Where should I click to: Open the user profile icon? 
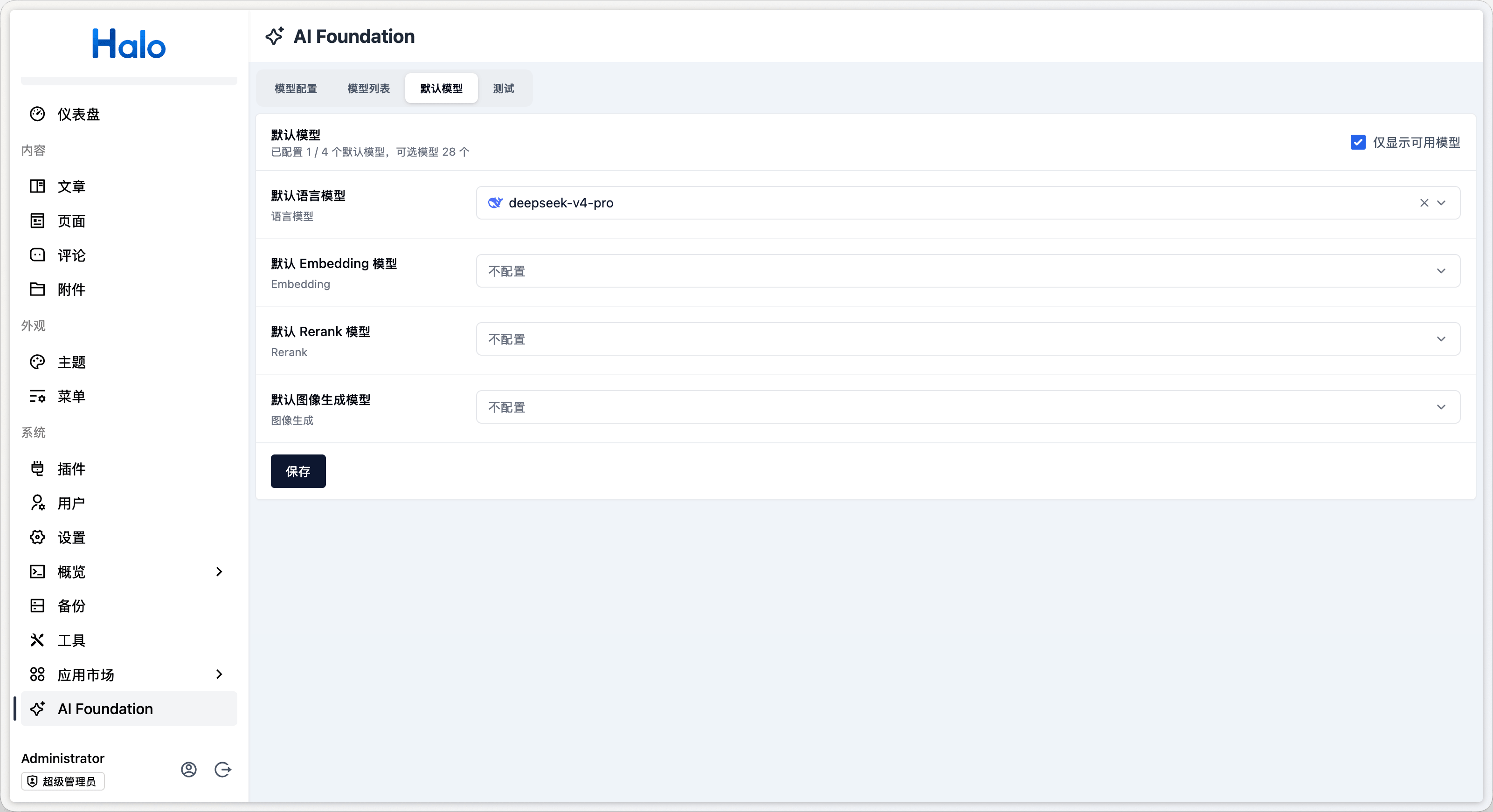pyautogui.click(x=189, y=769)
